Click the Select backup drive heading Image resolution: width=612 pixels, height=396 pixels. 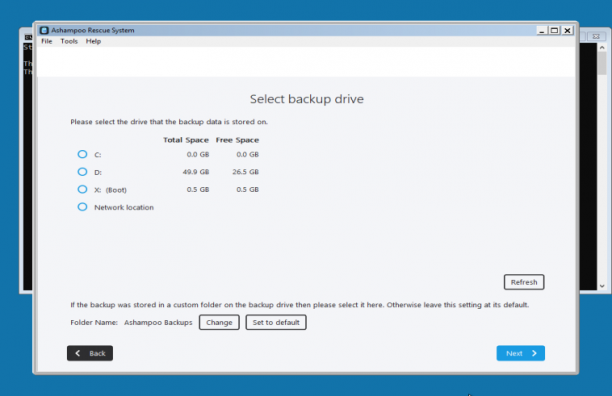click(307, 99)
